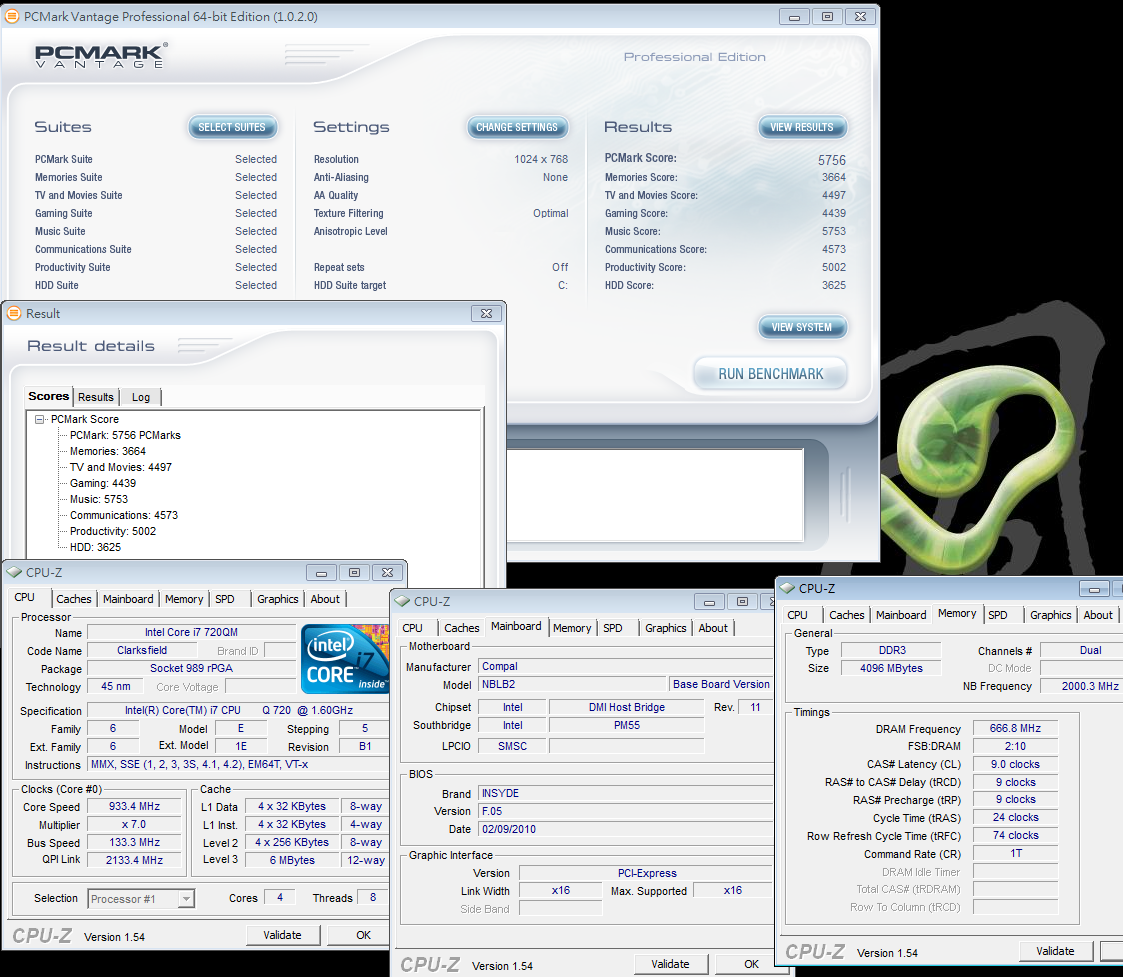Viewport: 1123px width, 977px height.
Task: Click the Compal manufacturer field
Action: (x=626, y=666)
